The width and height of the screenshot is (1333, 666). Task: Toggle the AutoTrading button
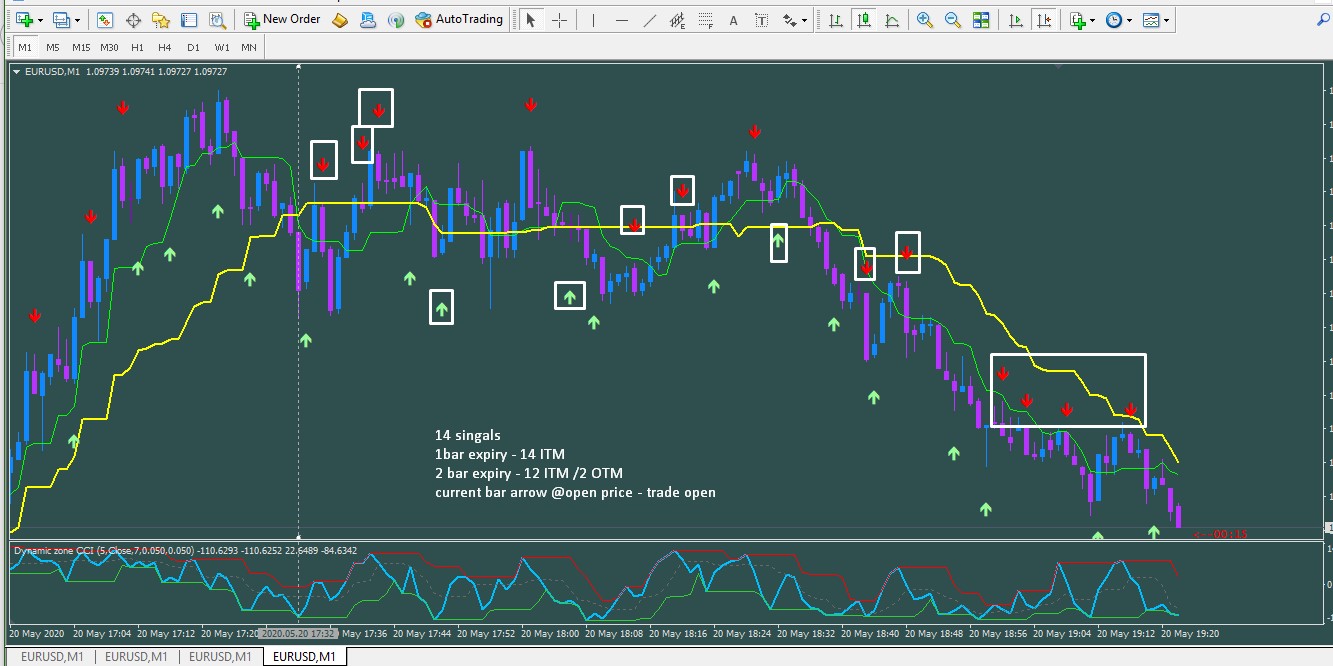459,19
